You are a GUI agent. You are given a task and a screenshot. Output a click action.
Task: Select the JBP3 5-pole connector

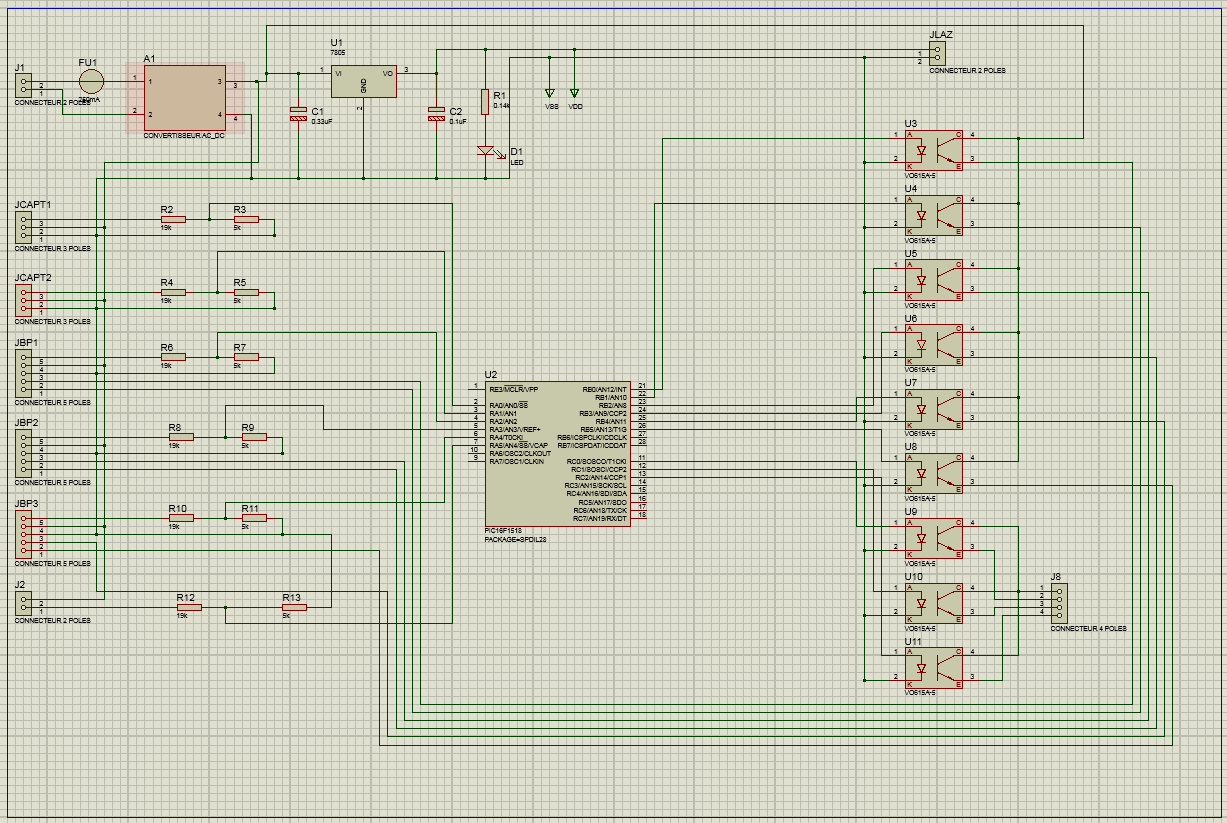click(23, 535)
